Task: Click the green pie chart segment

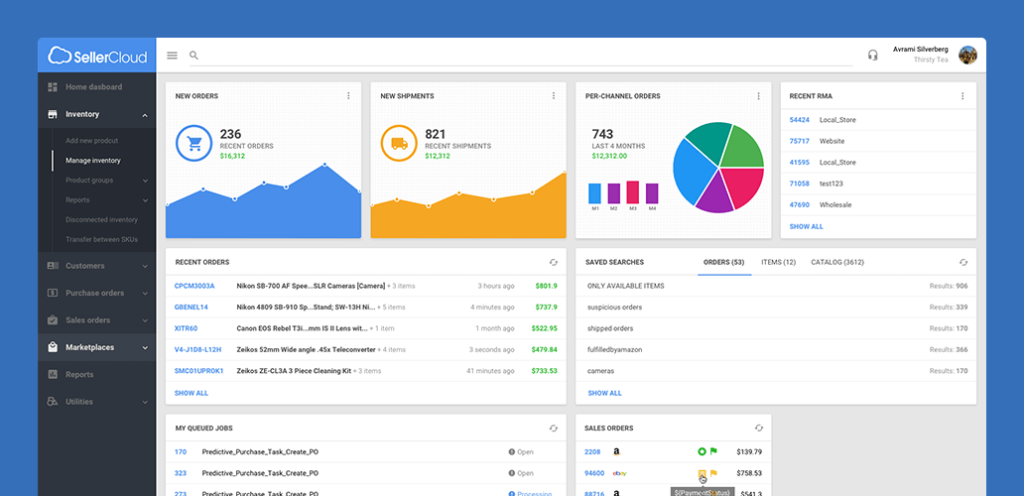Action: click(x=742, y=146)
